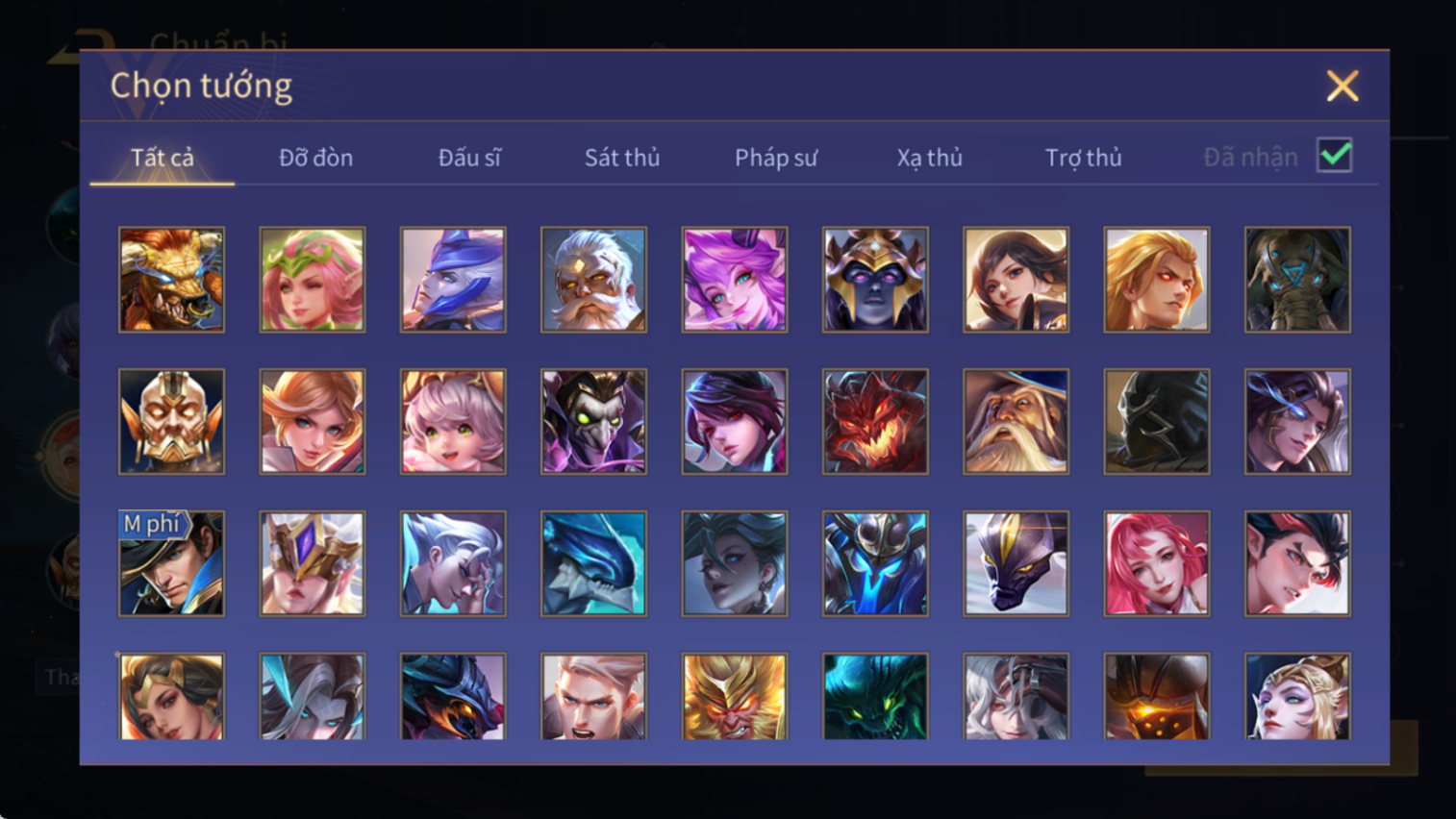Select the purple-haired girl hero portrait
The width and height of the screenshot is (1456, 819).
(735, 280)
